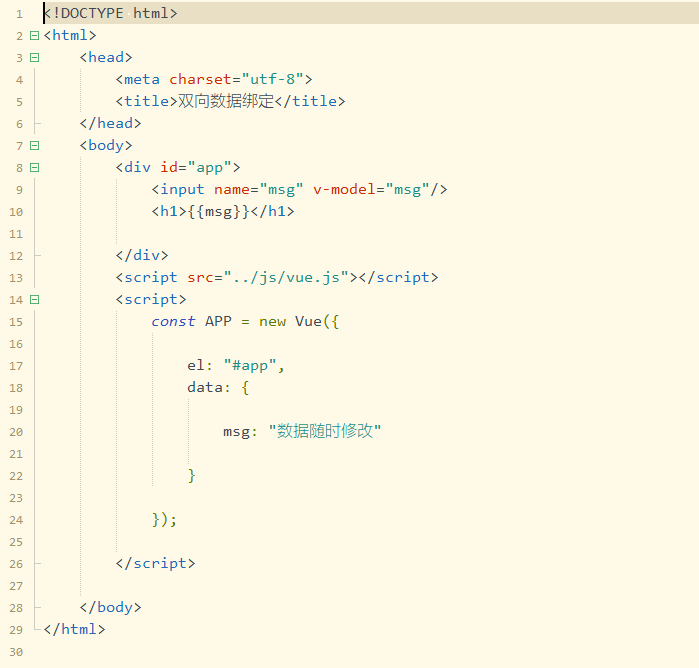Click the closing brace on line 22
The height and width of the screenshot is (668, 699).
[x=192, y=475]
